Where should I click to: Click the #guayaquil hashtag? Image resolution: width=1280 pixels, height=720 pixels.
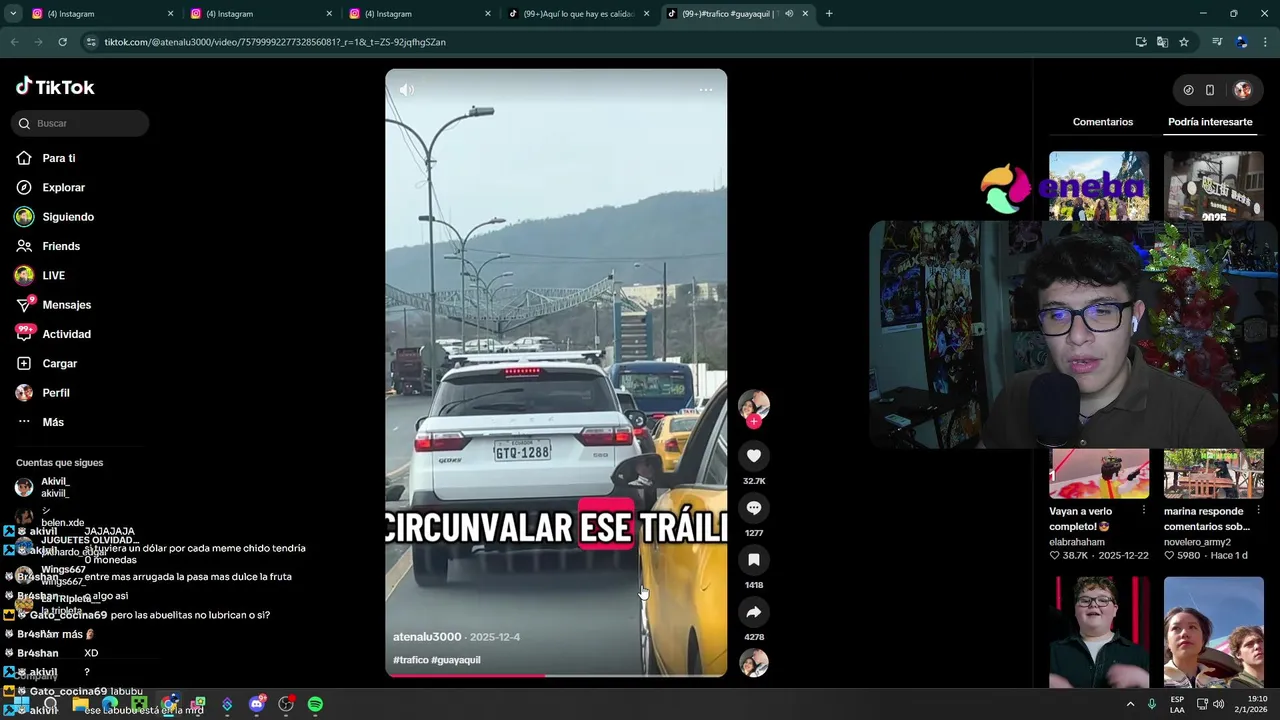[x=456, y=660]
